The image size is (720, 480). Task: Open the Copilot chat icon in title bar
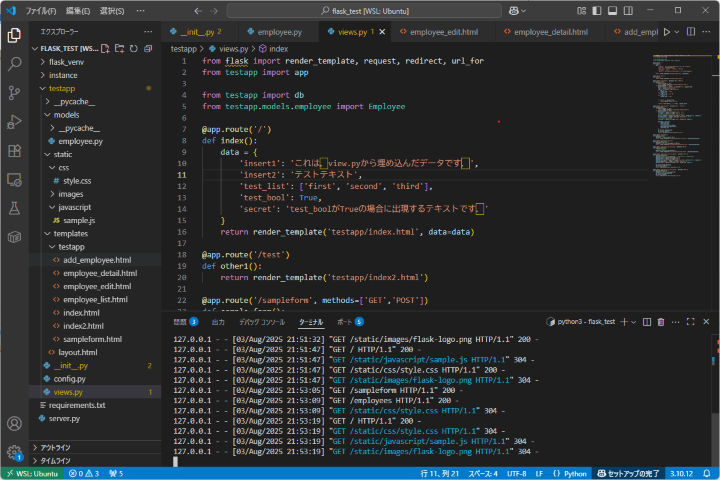[514, 11]
